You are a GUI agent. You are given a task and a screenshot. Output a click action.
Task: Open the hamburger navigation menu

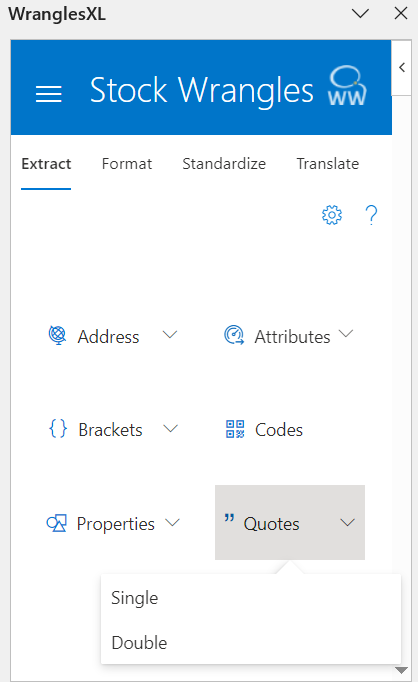coord(49,94)
